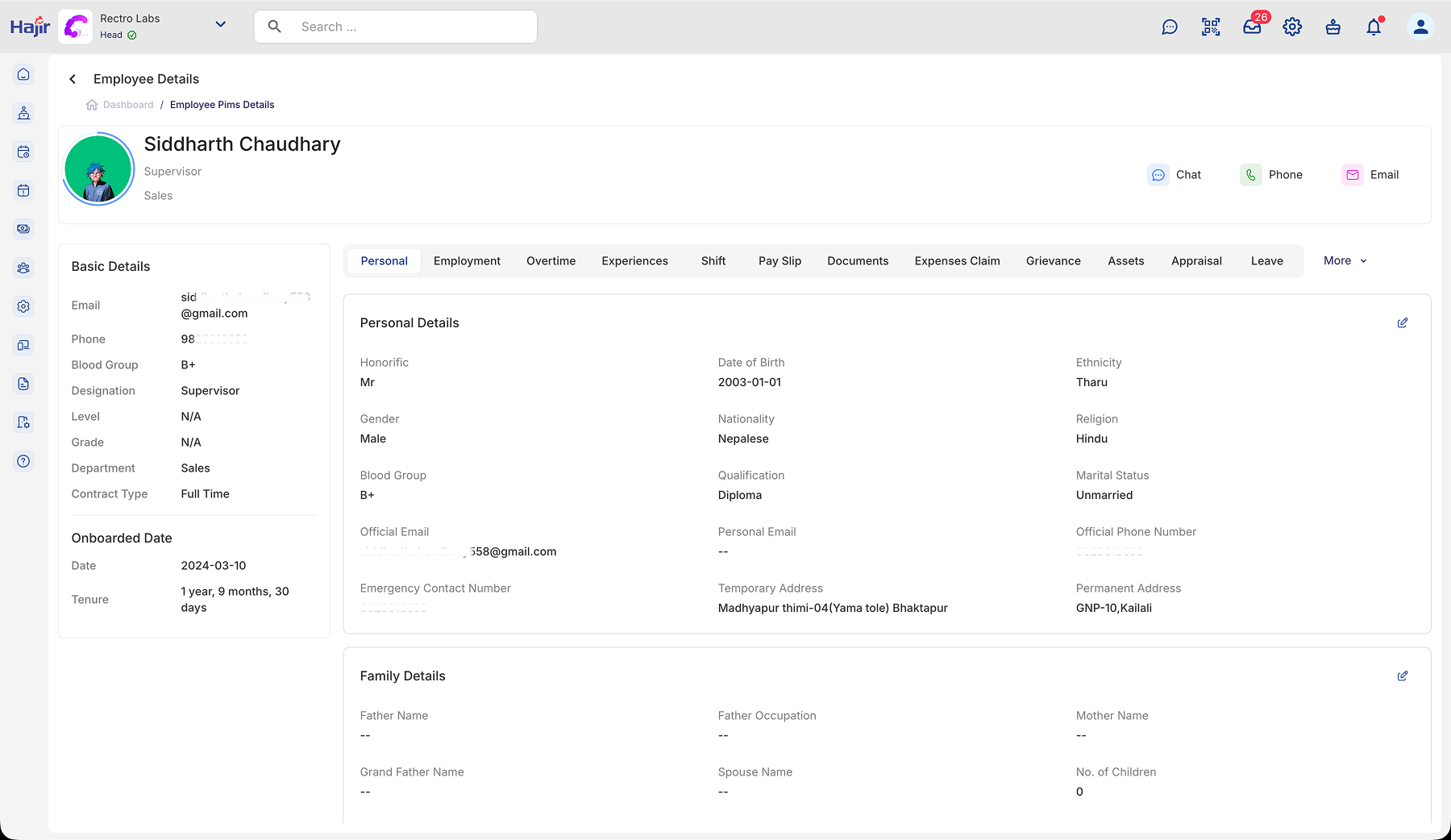Open the chat messages icon in top bar
Image resolution: width=1451 pixels, height=840 pixels.
point(1170,27)
